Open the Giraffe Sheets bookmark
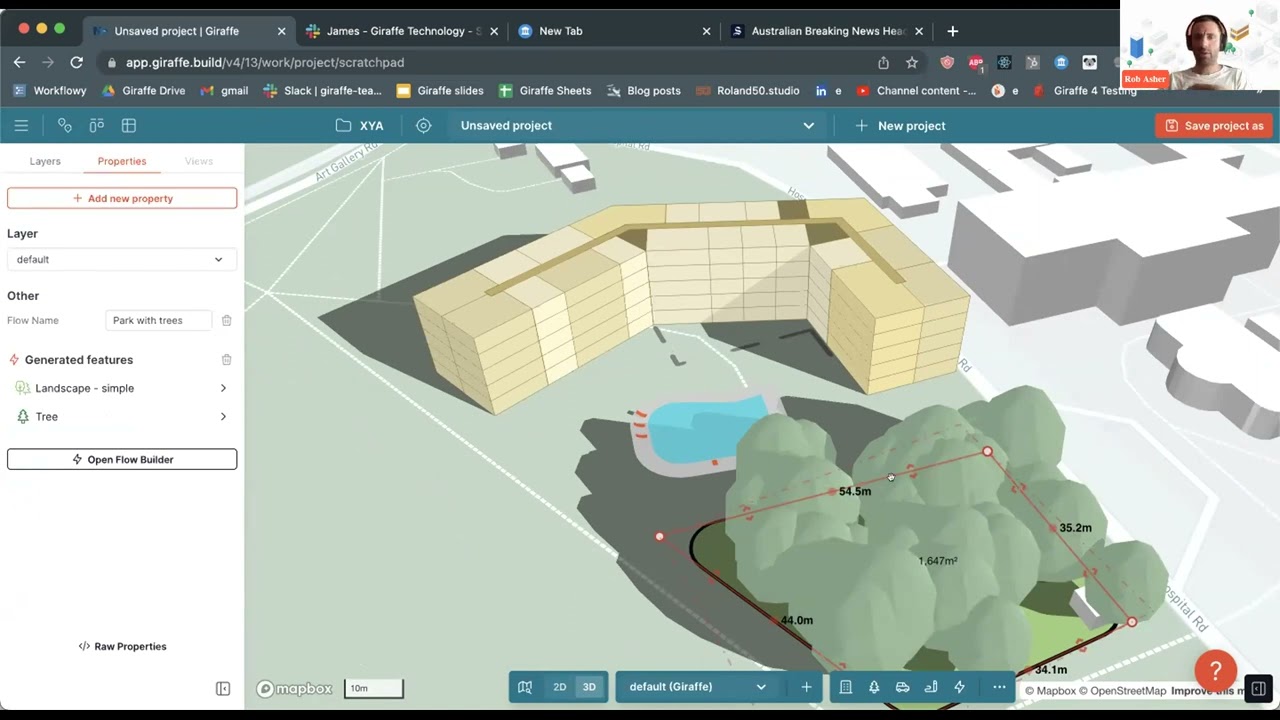Image resolution: width=1280 pixels, height=720 pixels. (x=545, y=90)
